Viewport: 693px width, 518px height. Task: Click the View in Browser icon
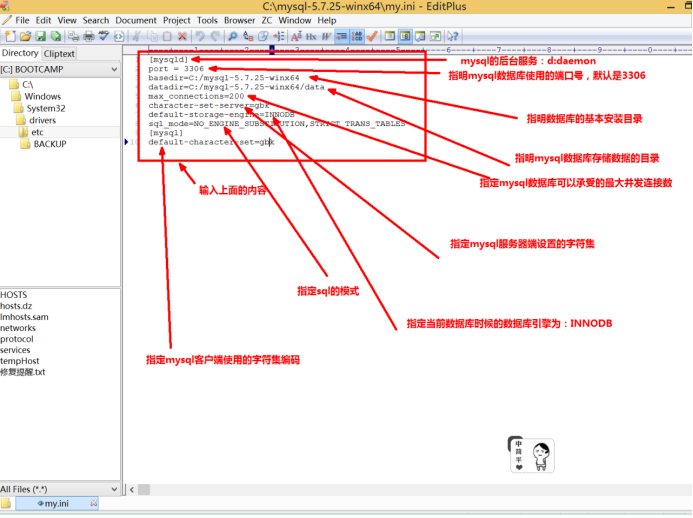pos(119,36)
